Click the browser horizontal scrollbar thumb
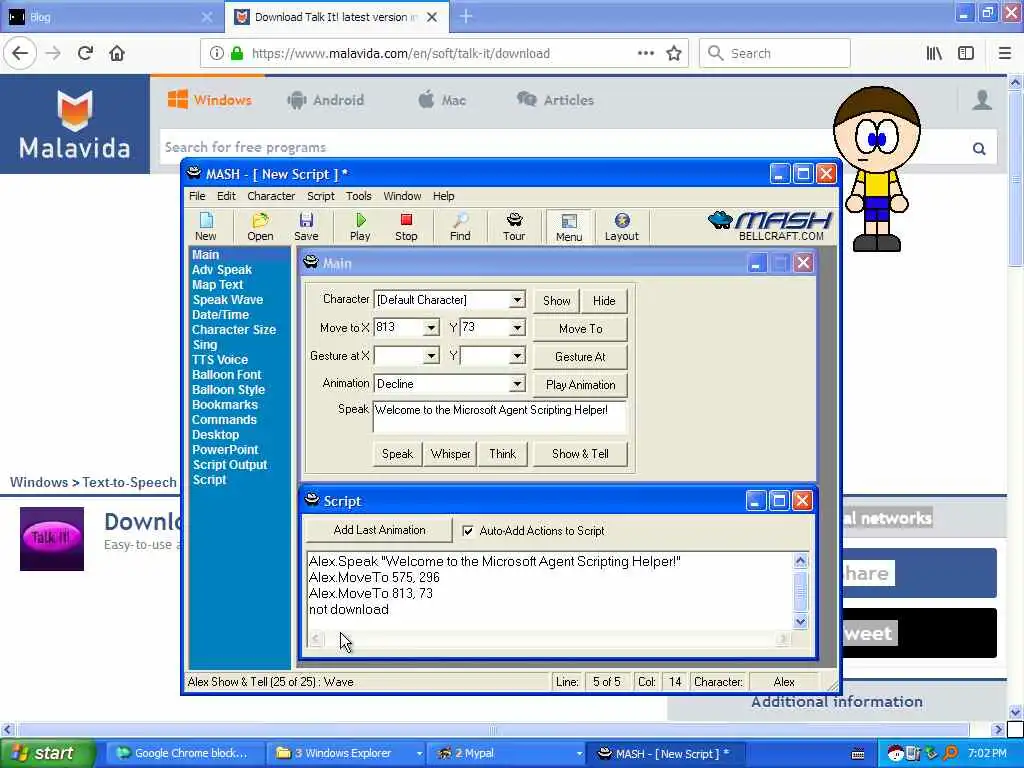The width and height of the screenshot is (1024, 768). point(494,729)
